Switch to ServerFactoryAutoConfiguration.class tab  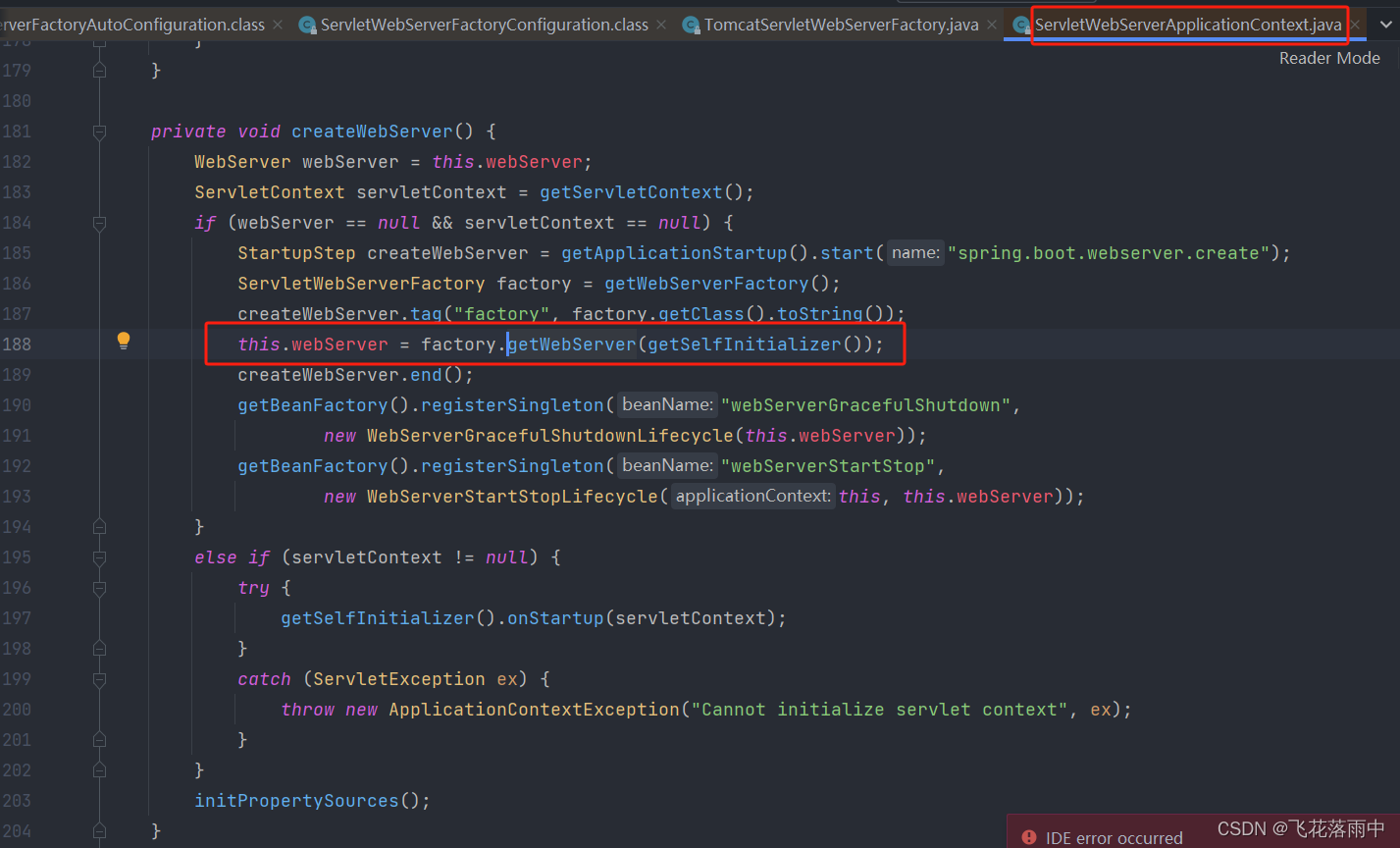[132, 25]
